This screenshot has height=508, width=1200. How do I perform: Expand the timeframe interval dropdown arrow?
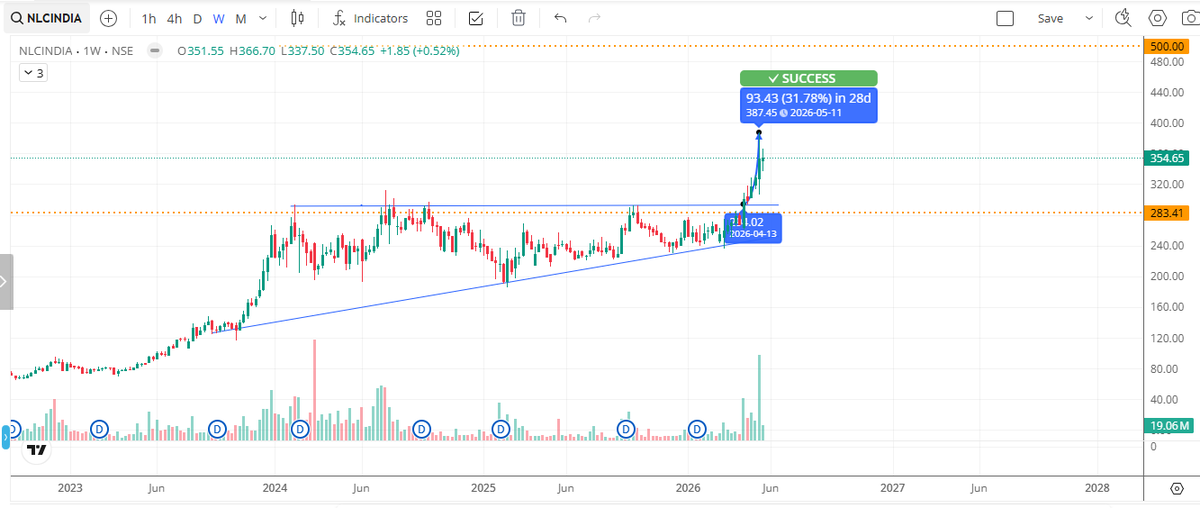(263, 18)
